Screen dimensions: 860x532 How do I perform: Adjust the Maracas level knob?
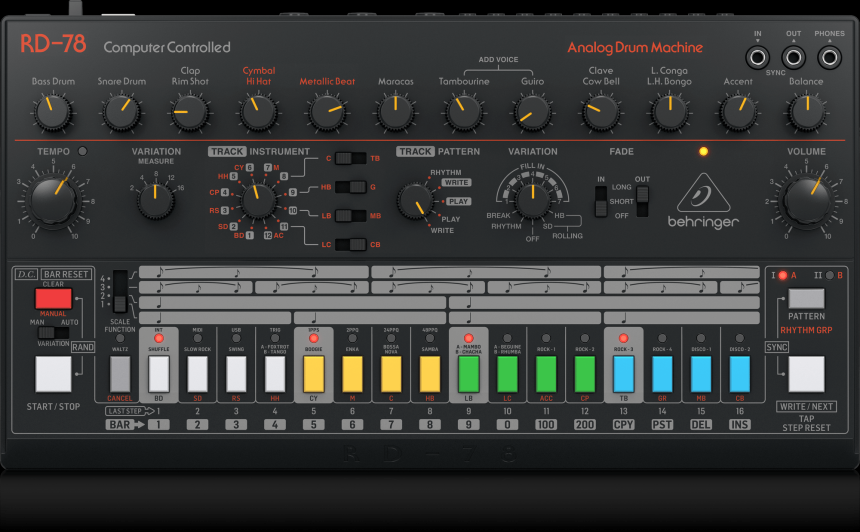(396, 112)
